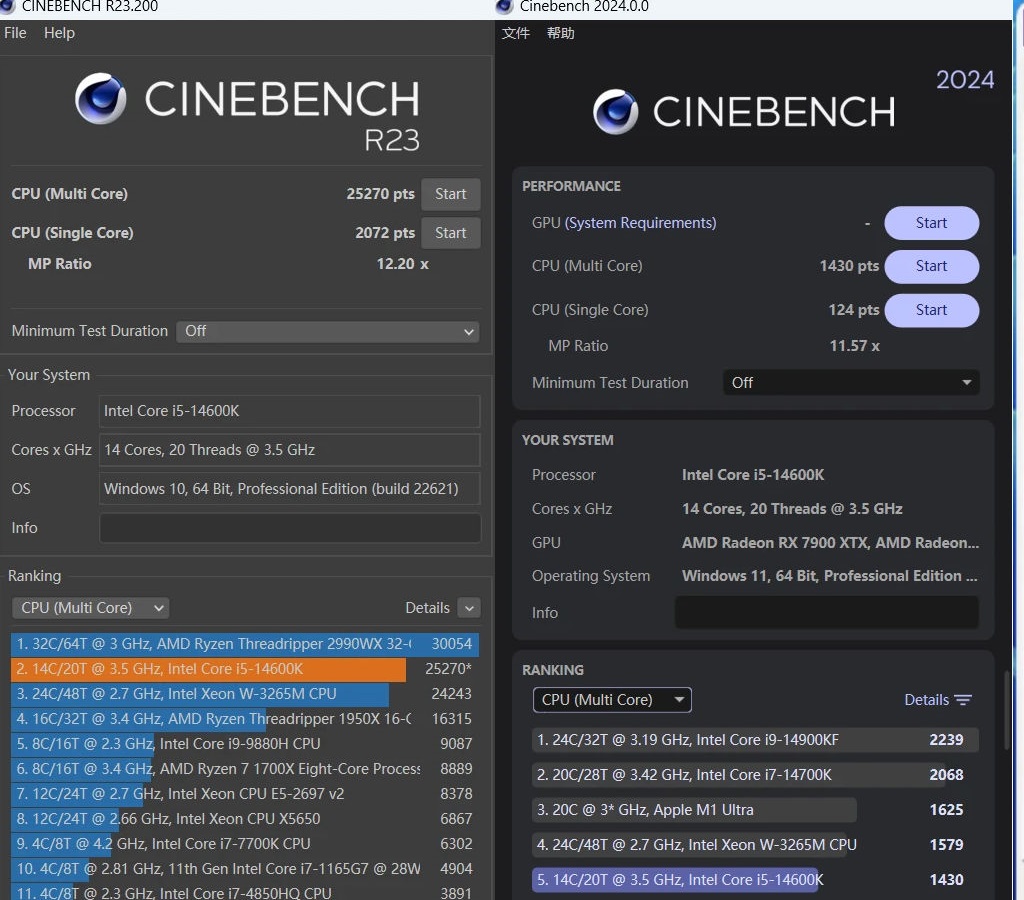Viewport: 1024px width, 900px height.
Task: Start the 2024 GPU benchmark
Action: 931,223
